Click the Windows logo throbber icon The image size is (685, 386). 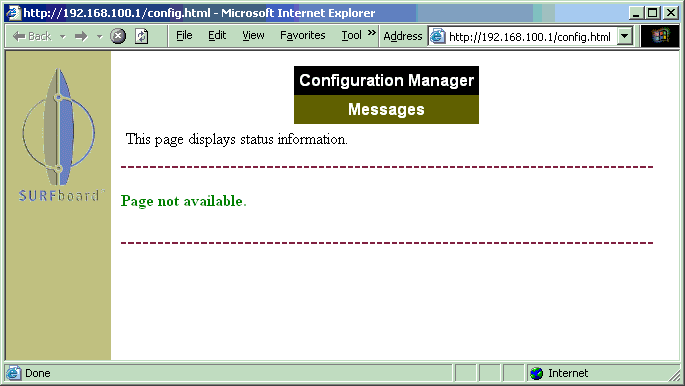660,36
